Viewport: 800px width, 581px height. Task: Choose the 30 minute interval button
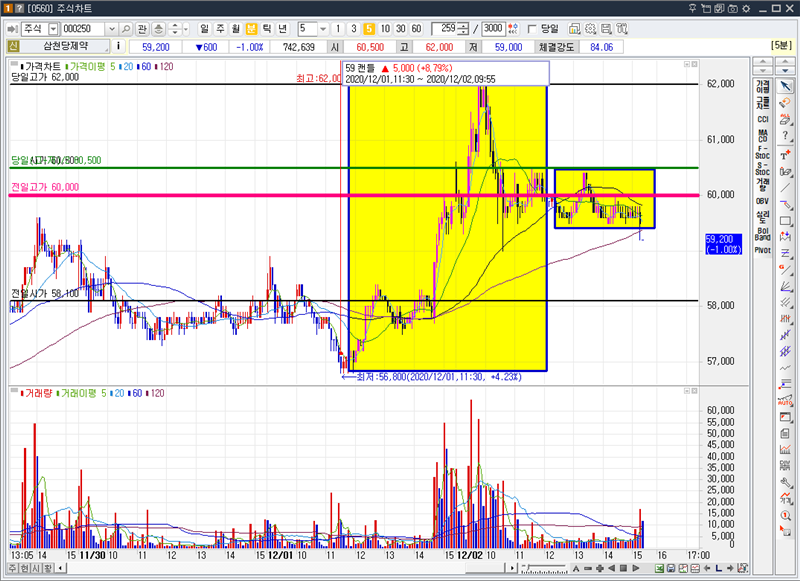tap(401, 29)
